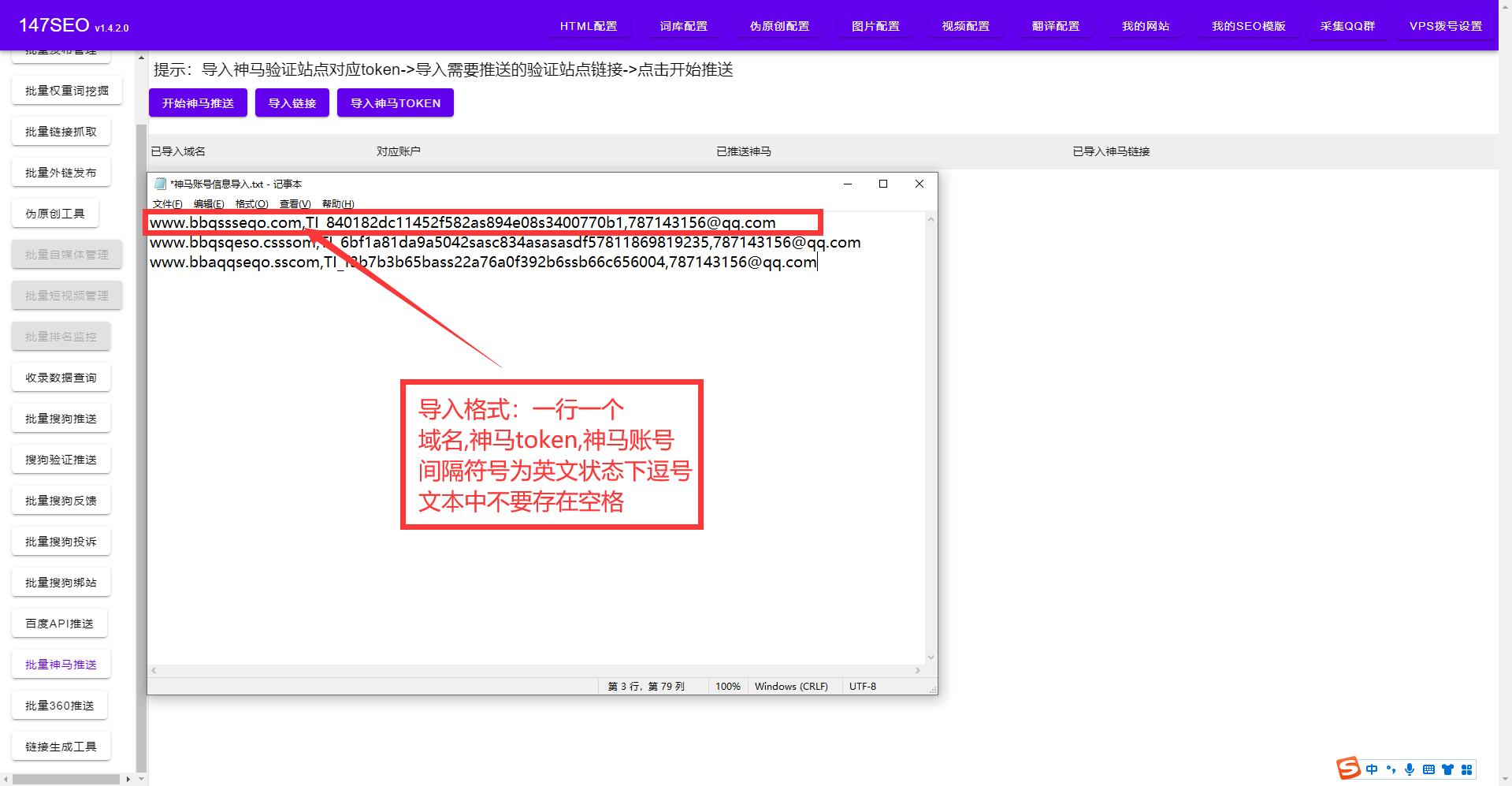Click the 开始神马推送 button
This screenshot has height=786, width=1512.
[x=197, y=102]
